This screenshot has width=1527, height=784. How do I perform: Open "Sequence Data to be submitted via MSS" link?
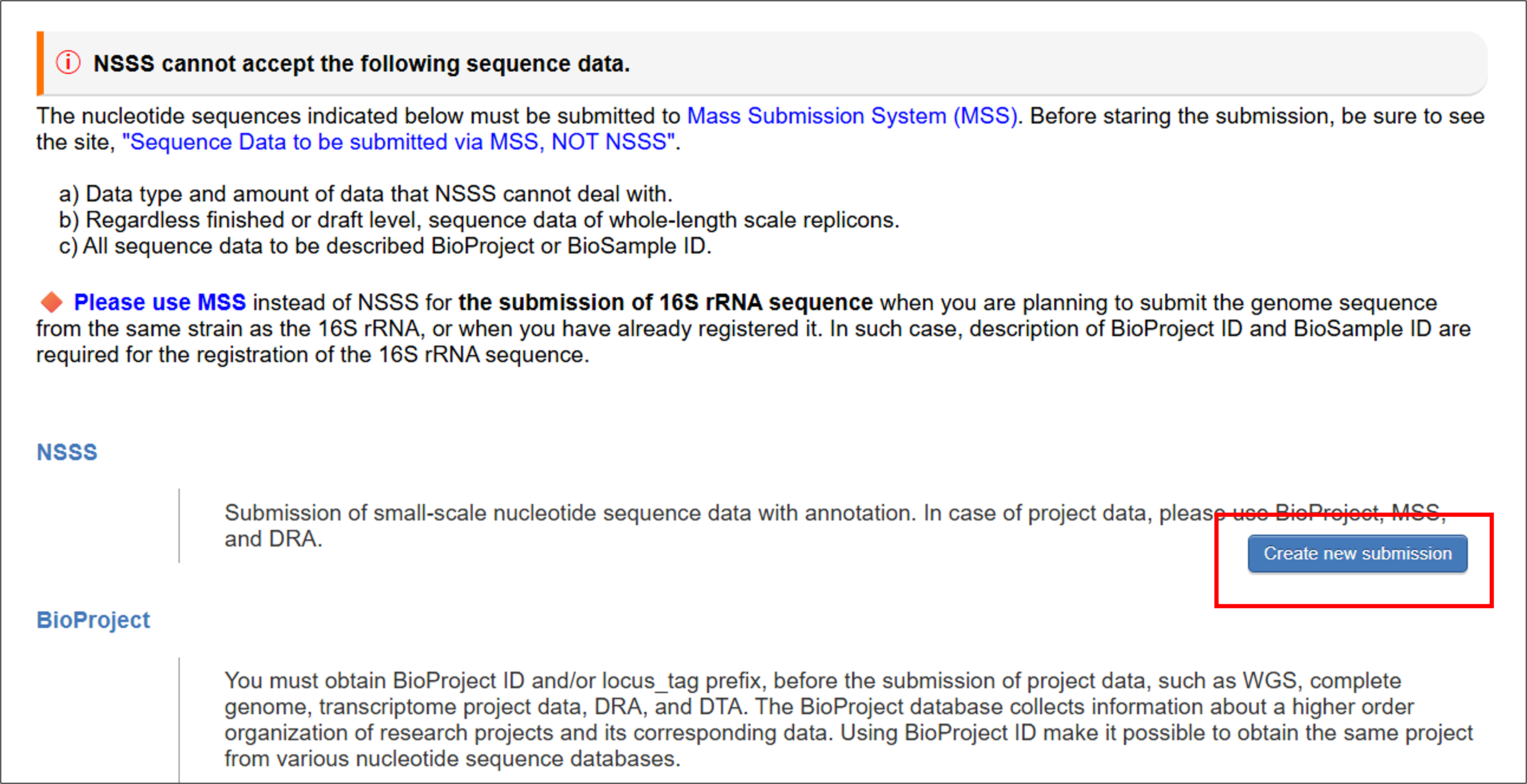coord(398,142)
